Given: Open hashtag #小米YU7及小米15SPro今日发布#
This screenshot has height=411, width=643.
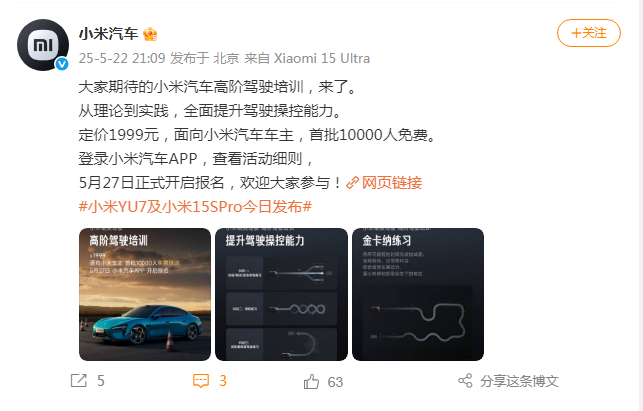Looking at the screenshot, I should tap(195, 206).
